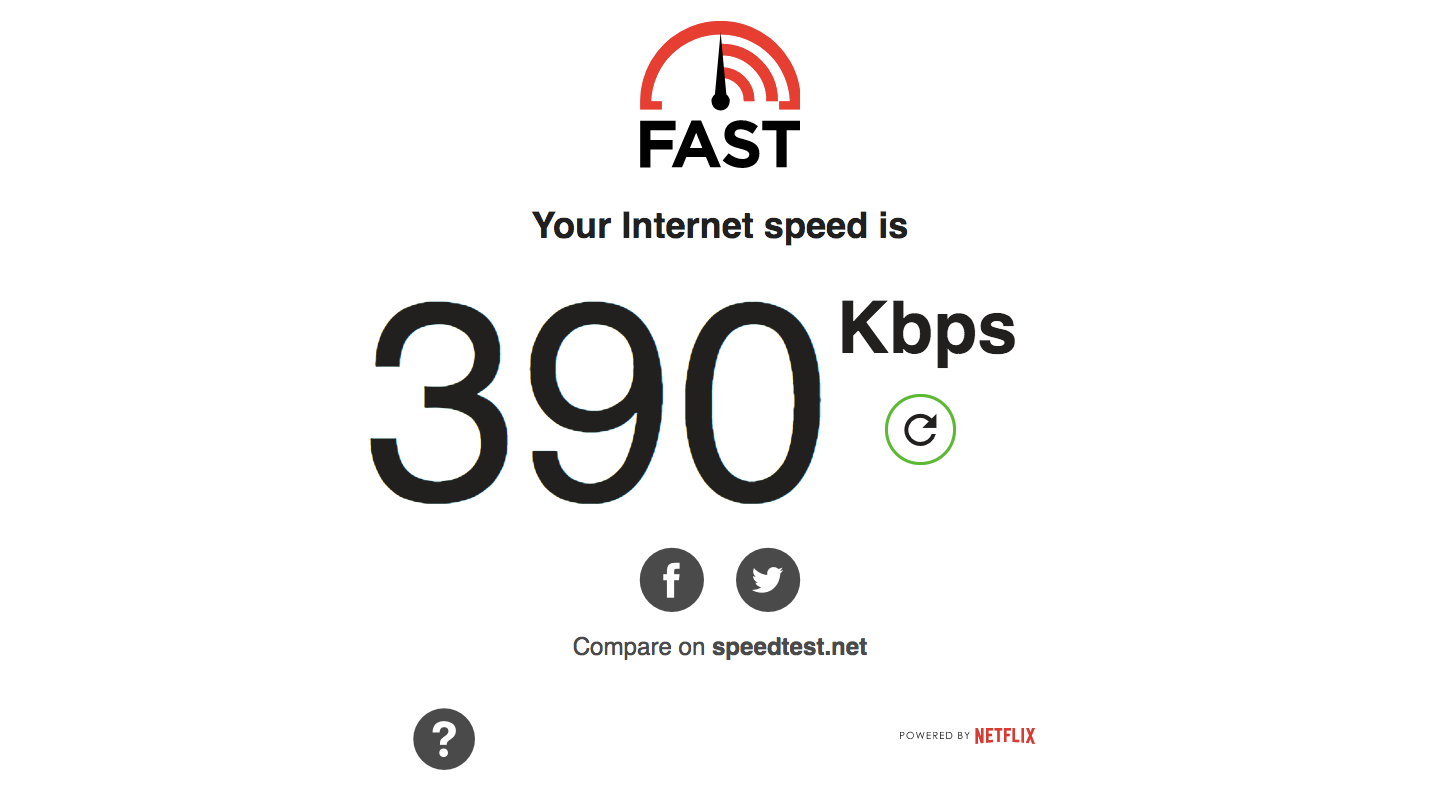This screenshot has height=800, width=1439.
Task: Click the digit 0 of the speed
Action: [x=753, y=403]
